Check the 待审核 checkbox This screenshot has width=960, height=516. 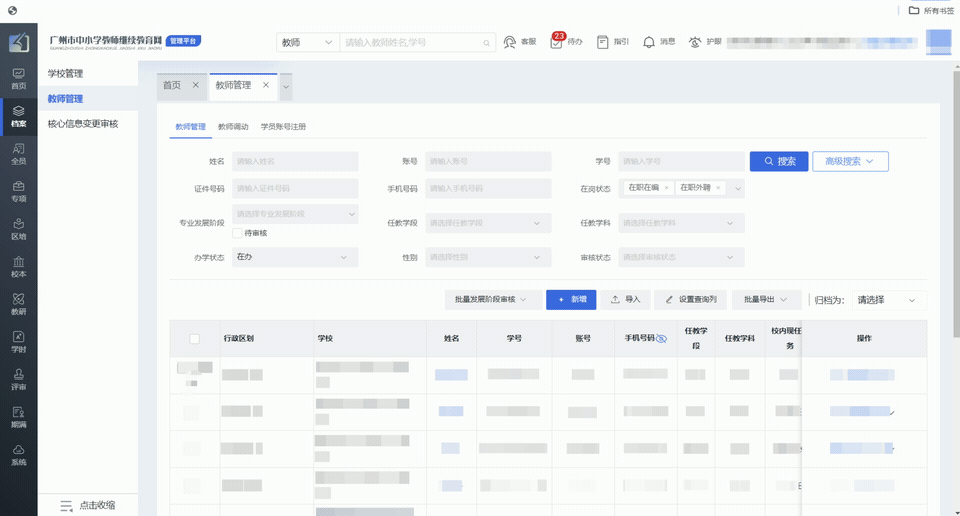click(x=237, y=233)
